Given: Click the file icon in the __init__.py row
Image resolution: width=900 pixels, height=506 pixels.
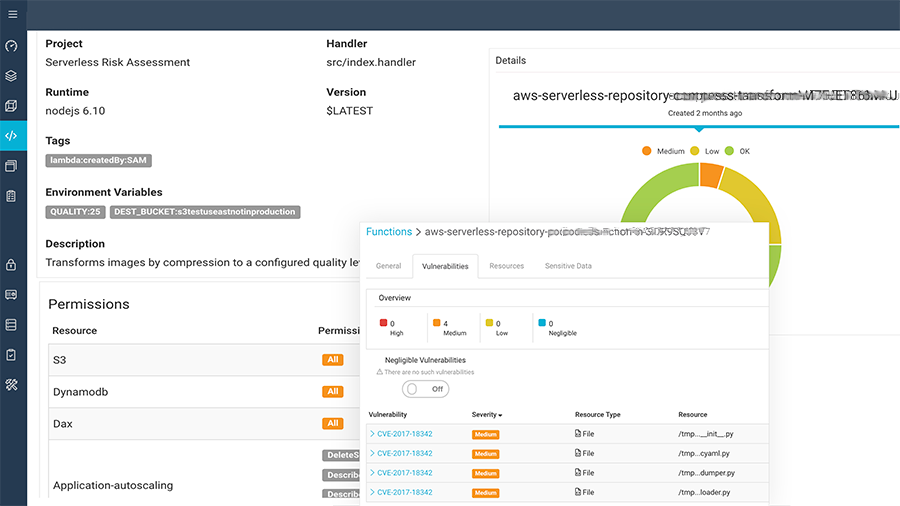Looking at the screenshot, I should (x=578, y=434).
